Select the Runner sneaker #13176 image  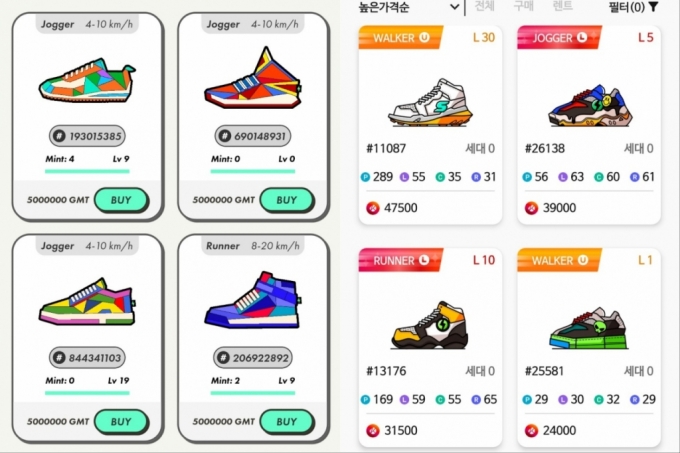pyautogui.click(x=430, y=325)
